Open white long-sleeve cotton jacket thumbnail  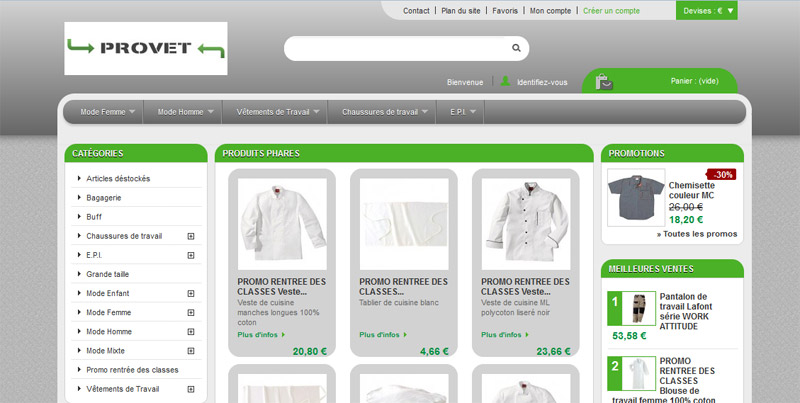282,223
